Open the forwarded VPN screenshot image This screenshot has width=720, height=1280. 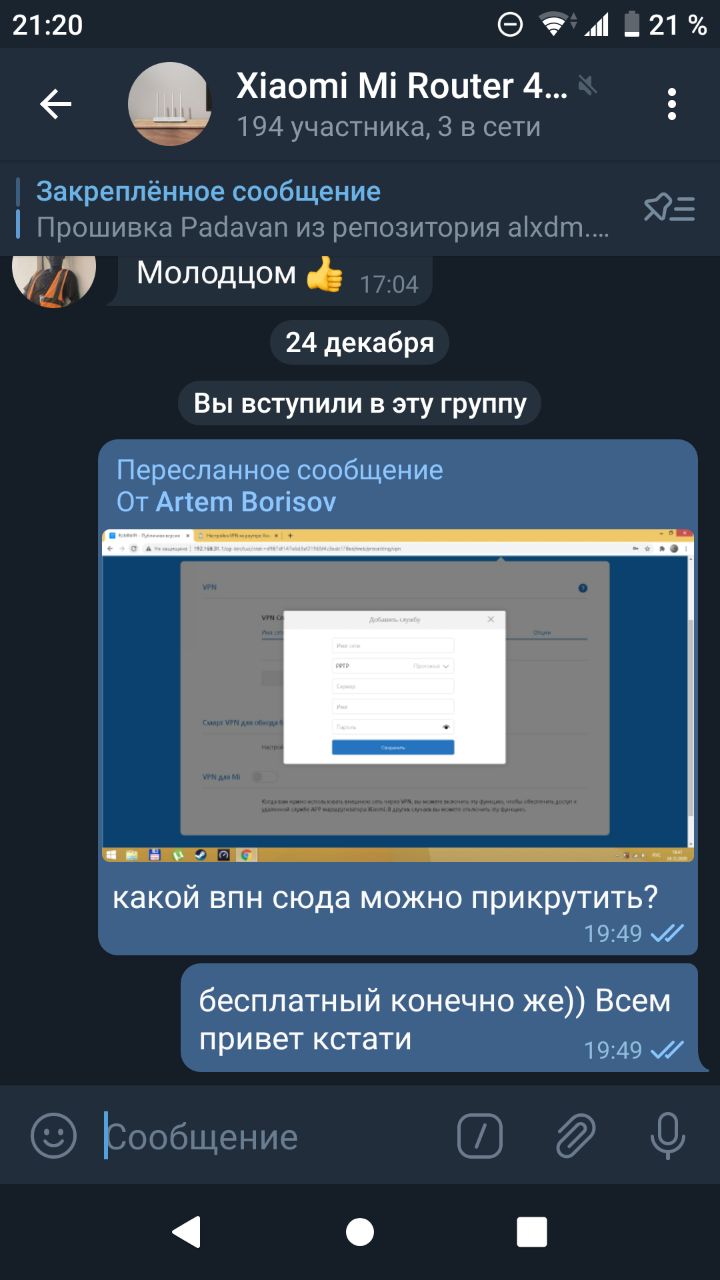398,696
